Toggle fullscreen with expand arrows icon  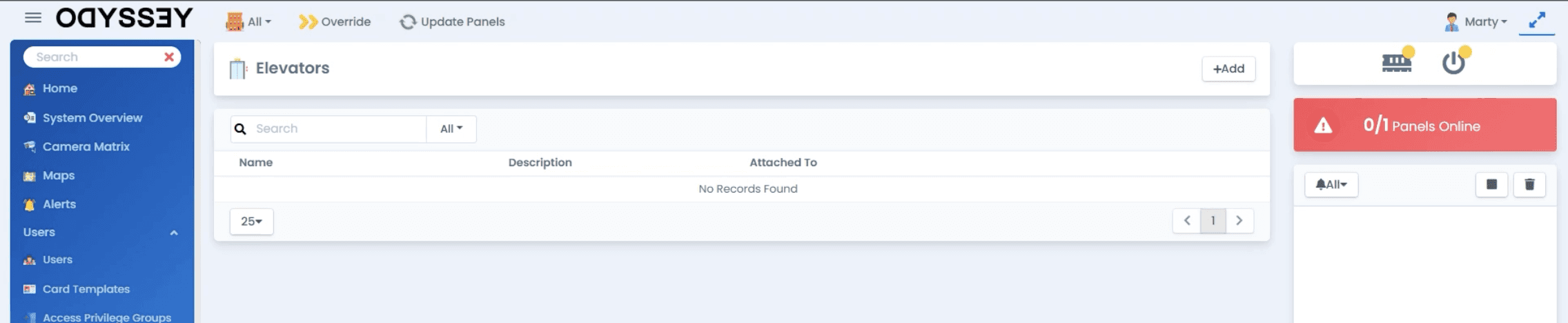click(x=1537, y=21)
